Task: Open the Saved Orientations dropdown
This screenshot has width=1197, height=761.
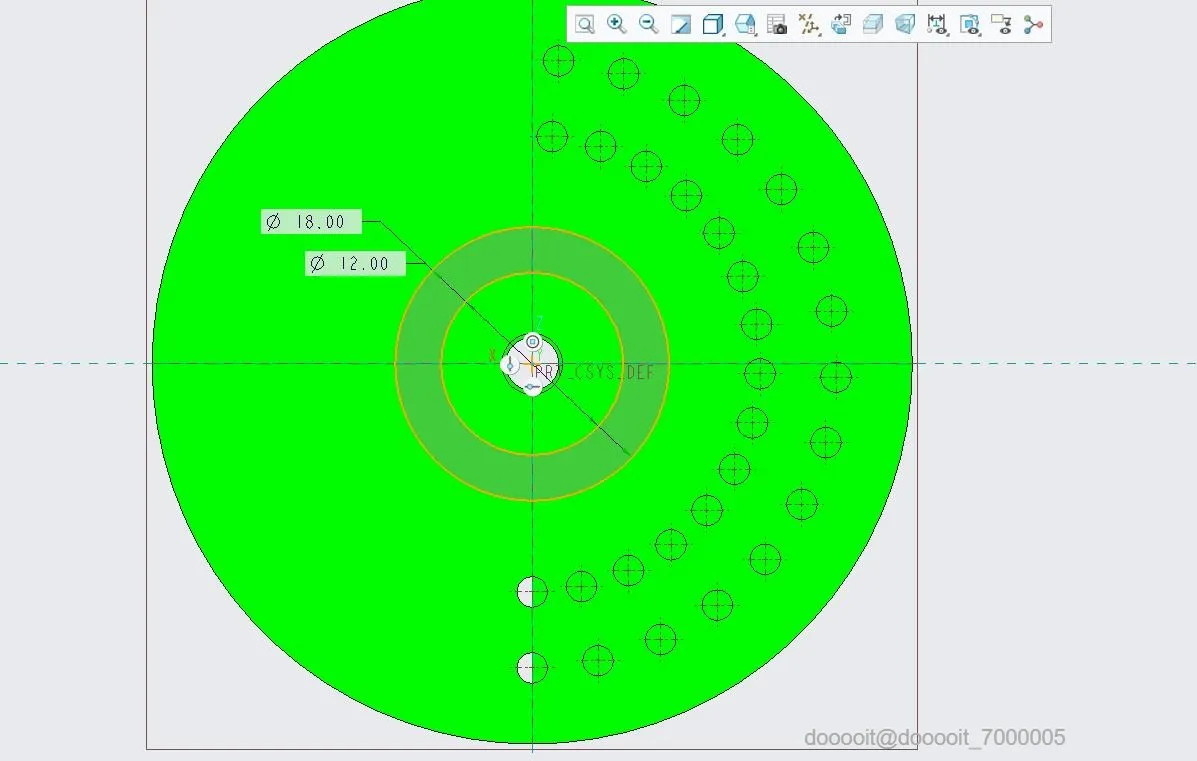Action: pos(745,24)
